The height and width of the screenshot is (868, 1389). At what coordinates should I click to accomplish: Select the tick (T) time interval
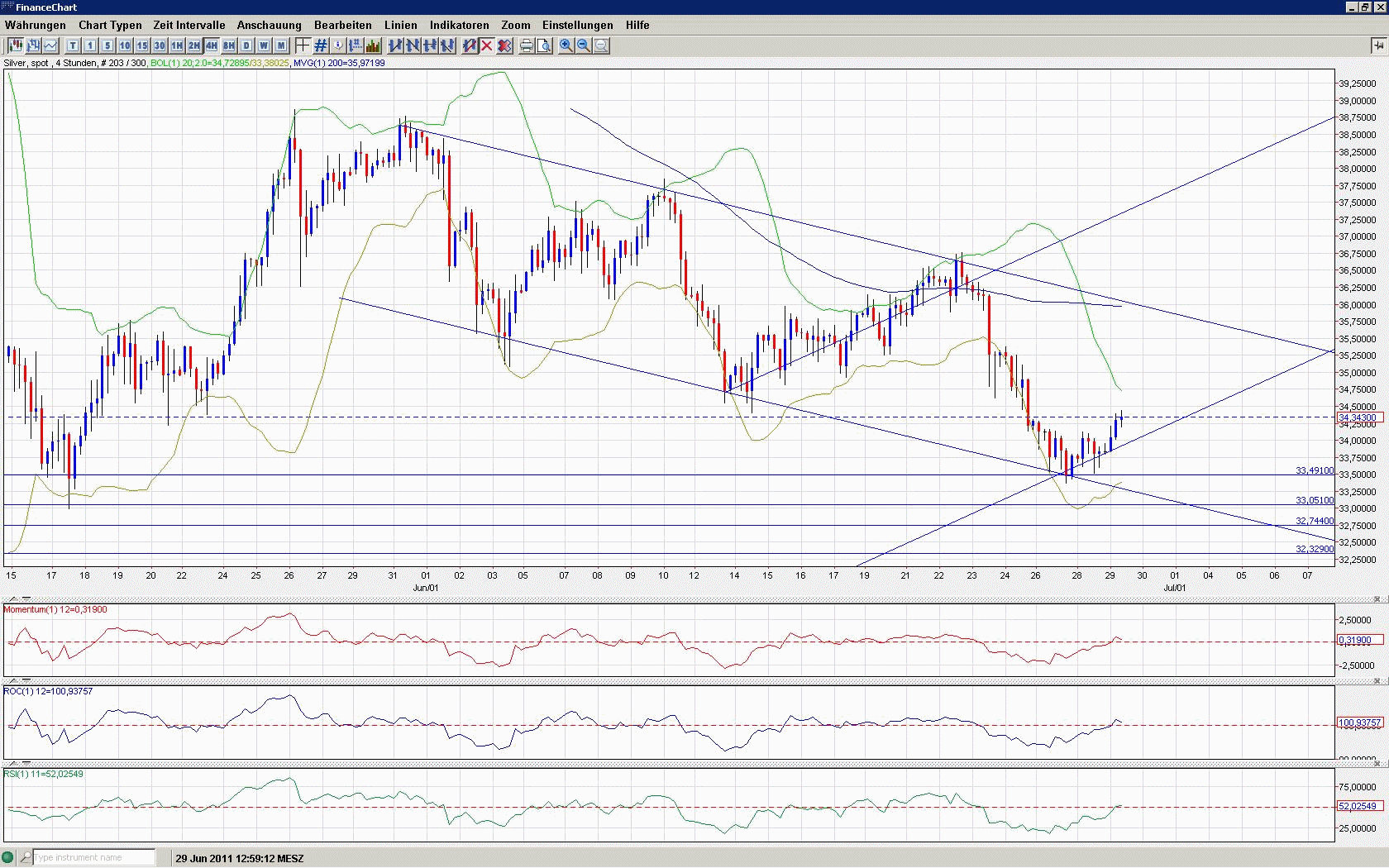[73, 45]
